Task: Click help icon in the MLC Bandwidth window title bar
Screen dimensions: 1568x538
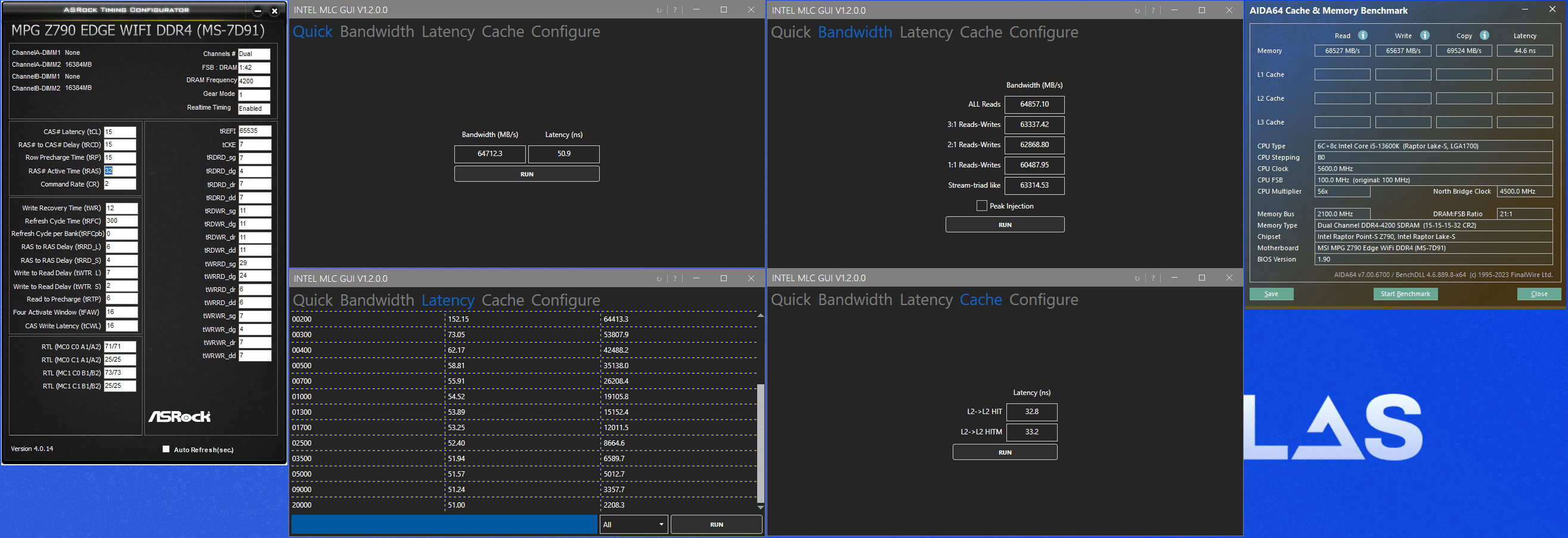Action: [x=1153, y=10]
